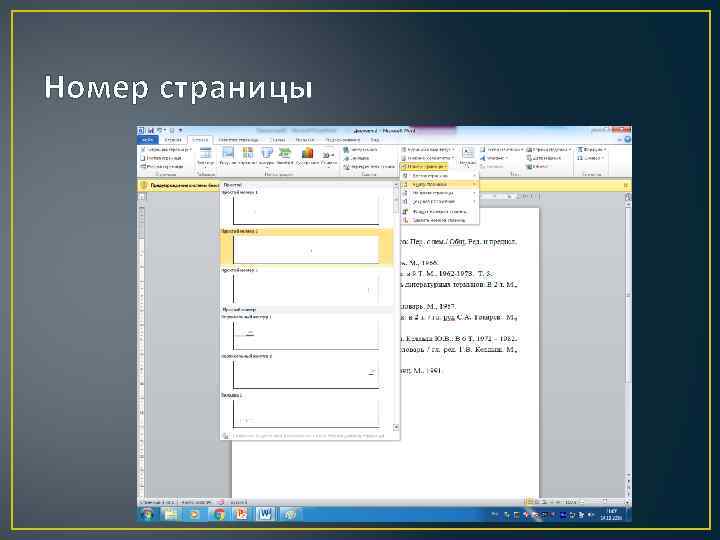
Task: Open the Фигуры (Shapes) gallery
Action: (x=266, y=156)
